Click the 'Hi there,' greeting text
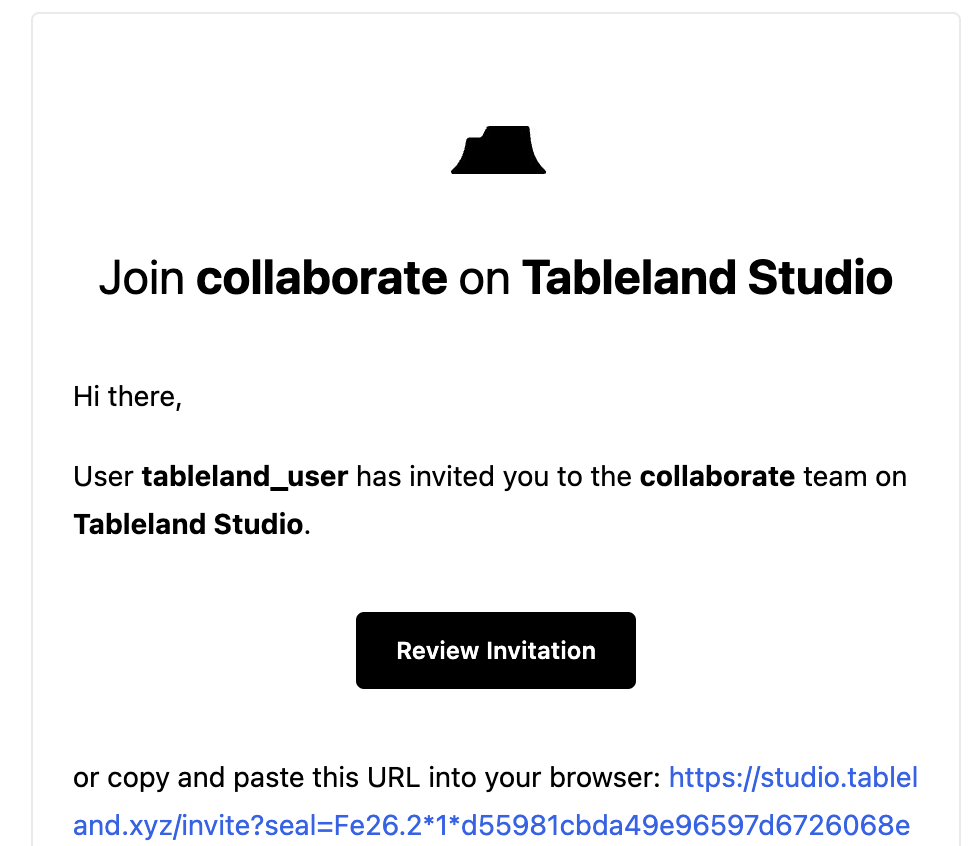978x846 pixels. coord(127,397)
